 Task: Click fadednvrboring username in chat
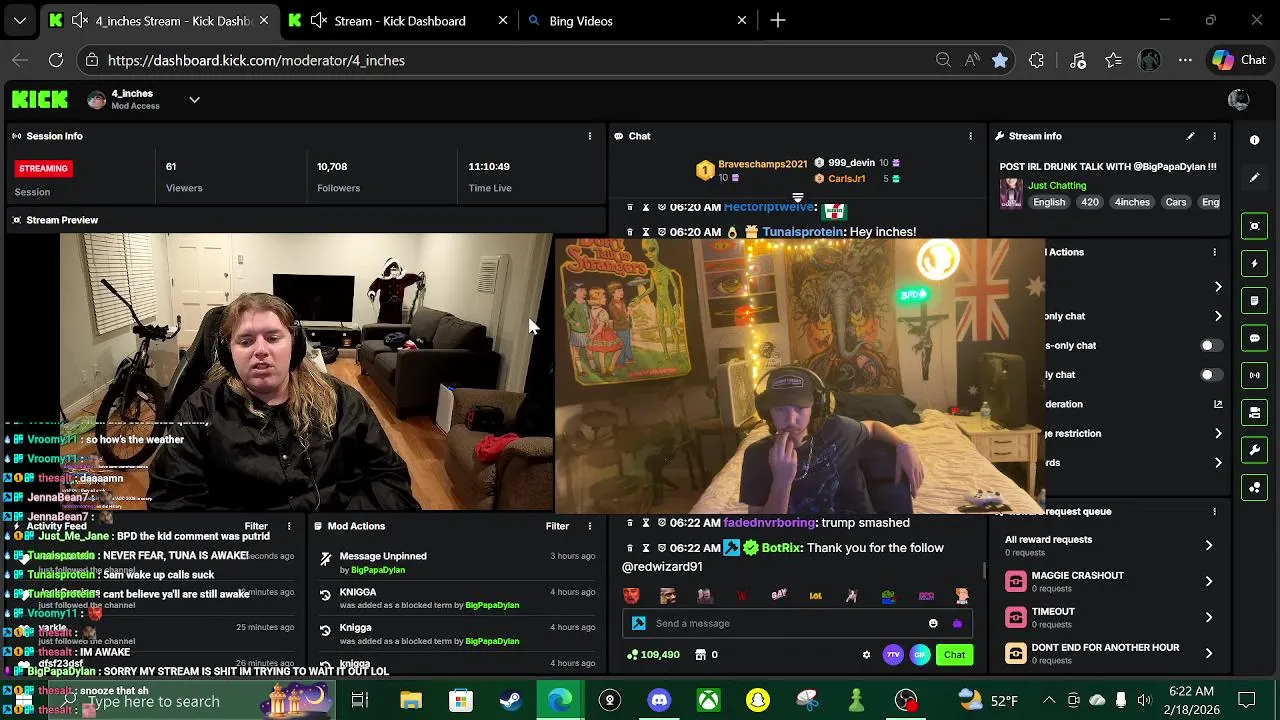pyautogui.click(x=769, y=522)
